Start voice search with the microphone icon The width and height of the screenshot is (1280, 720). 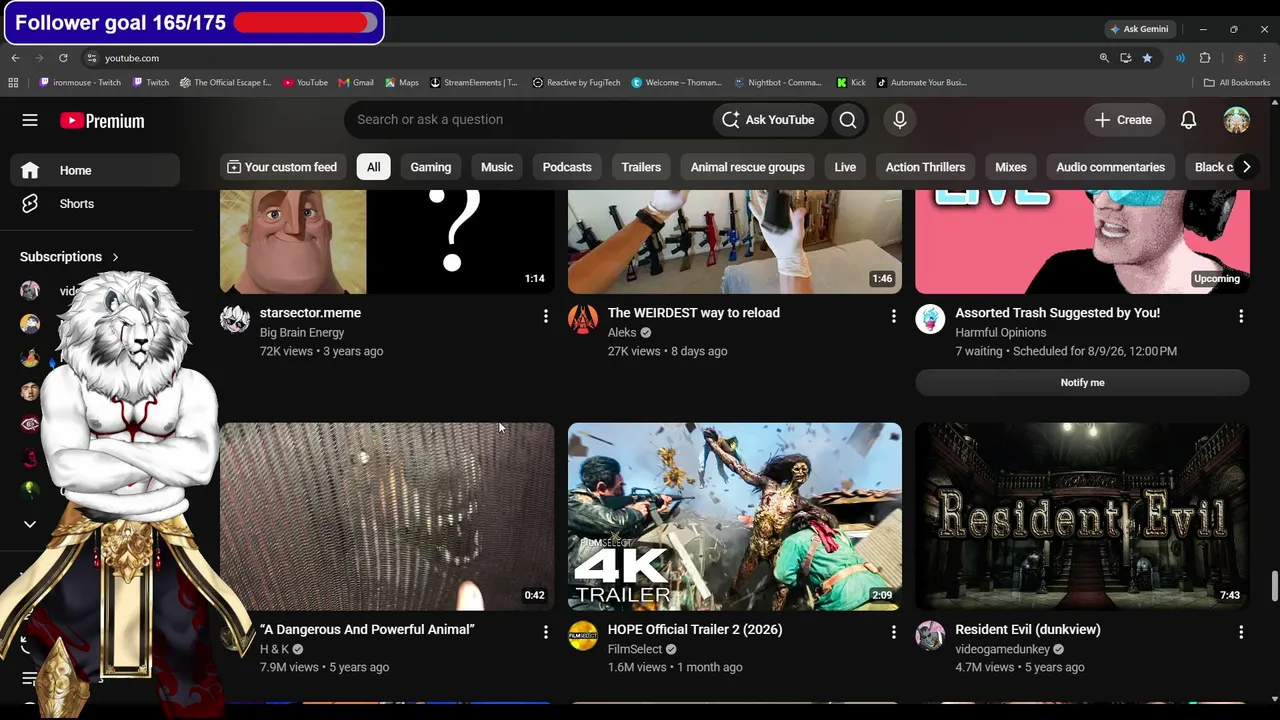click(900, 120)
